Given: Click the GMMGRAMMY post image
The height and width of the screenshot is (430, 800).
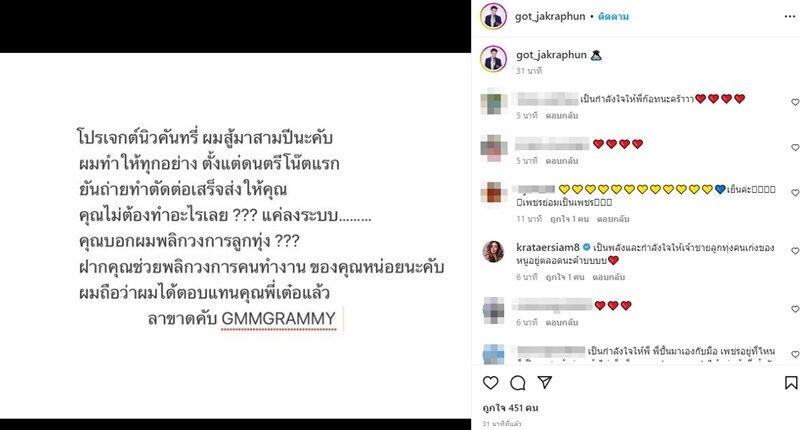Looking at the screenshot, I should coord(235,236).
